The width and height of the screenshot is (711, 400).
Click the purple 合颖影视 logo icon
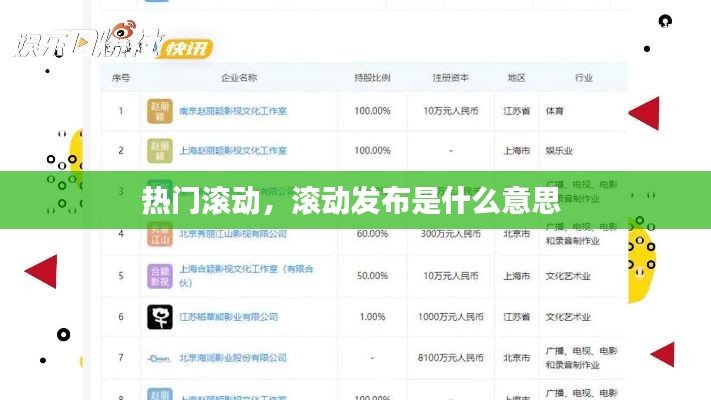click(x=158, y=275)
